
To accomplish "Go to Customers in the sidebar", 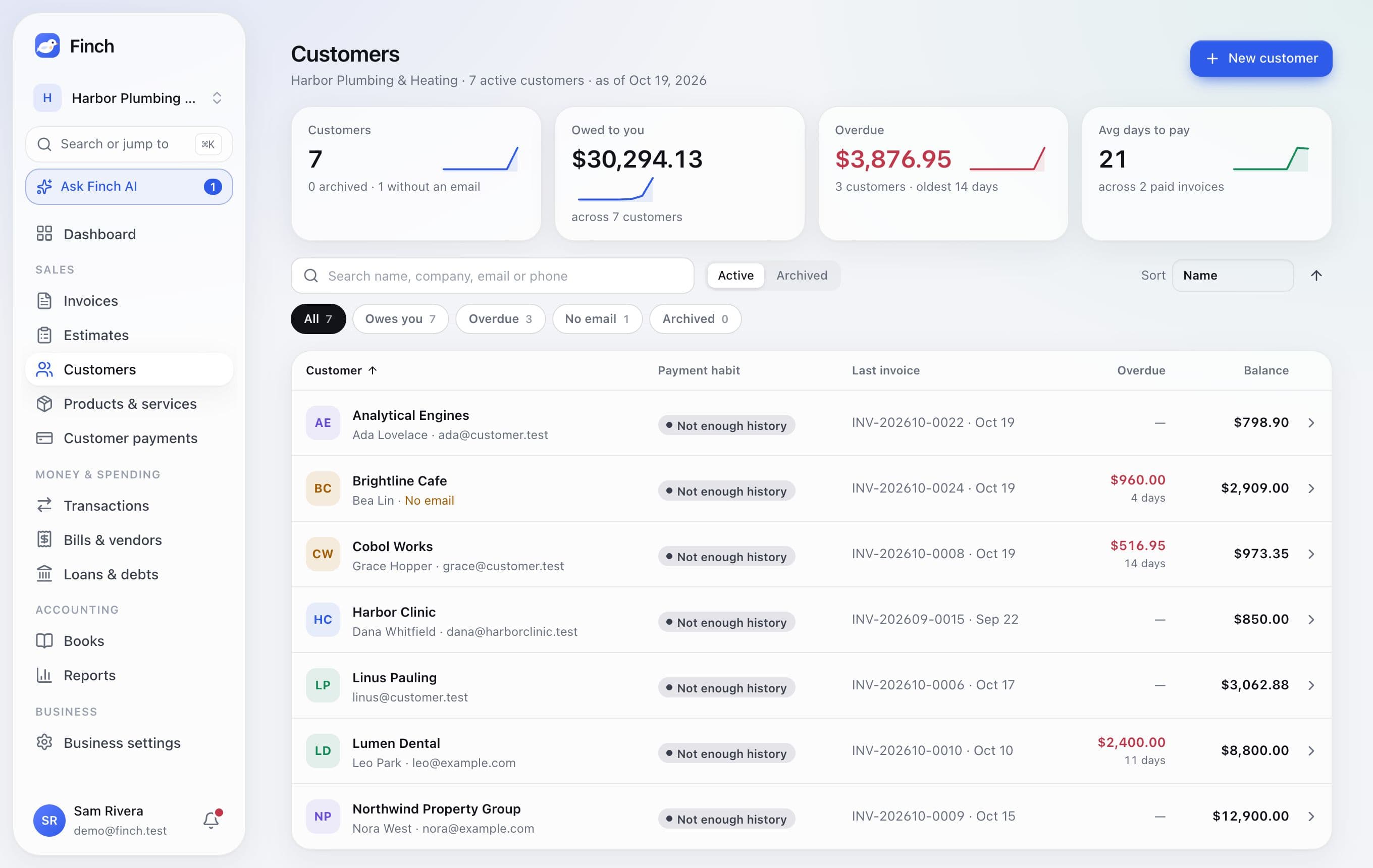I will click(129, 369).
